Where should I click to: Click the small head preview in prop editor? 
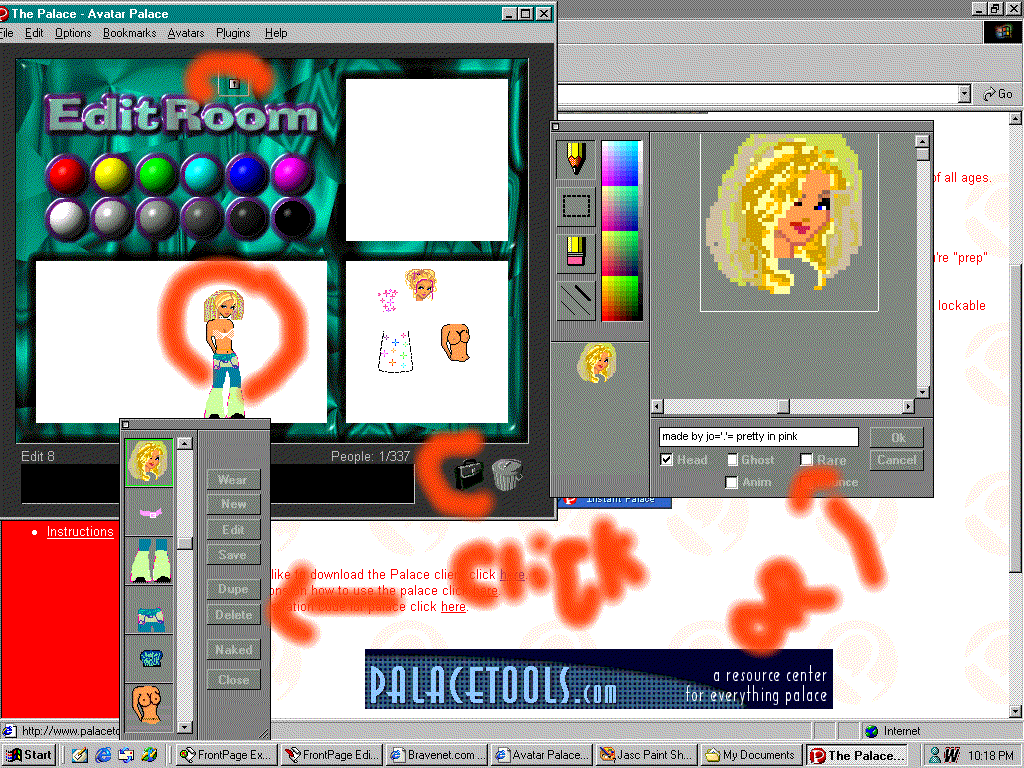[597, 363]
